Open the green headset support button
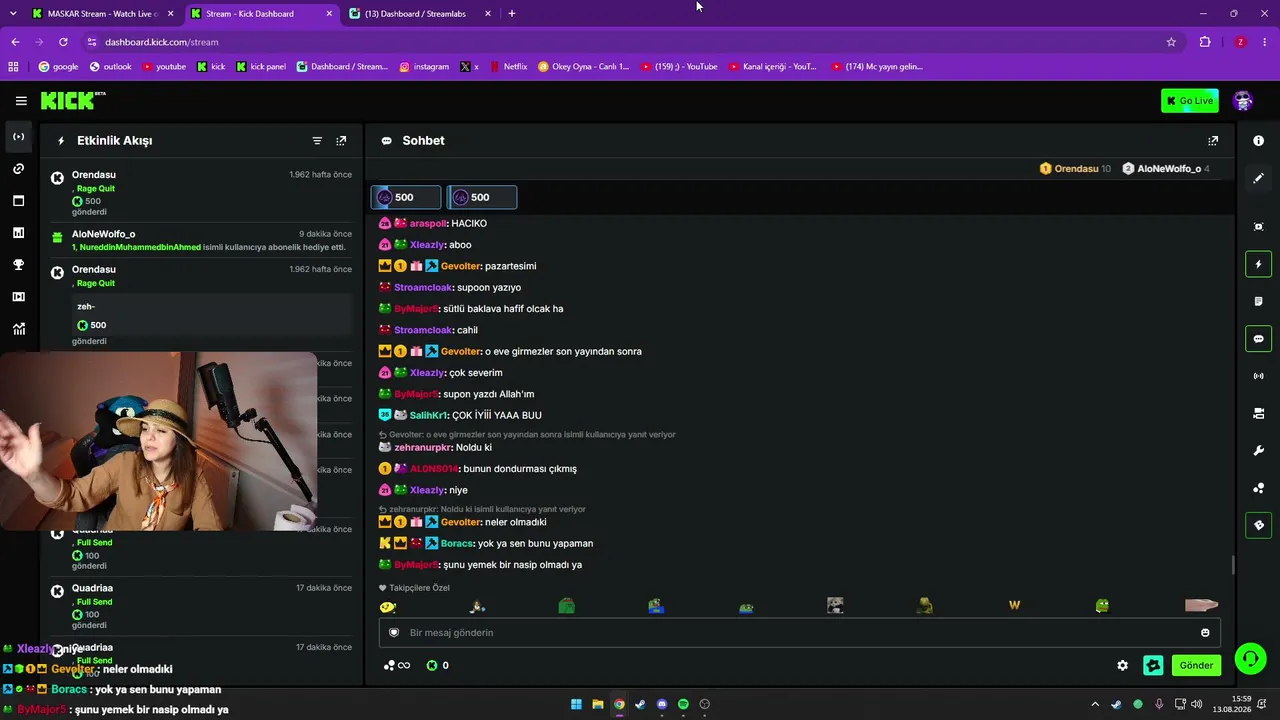Screen dimensions: 1280x720 pos(1250,659)
